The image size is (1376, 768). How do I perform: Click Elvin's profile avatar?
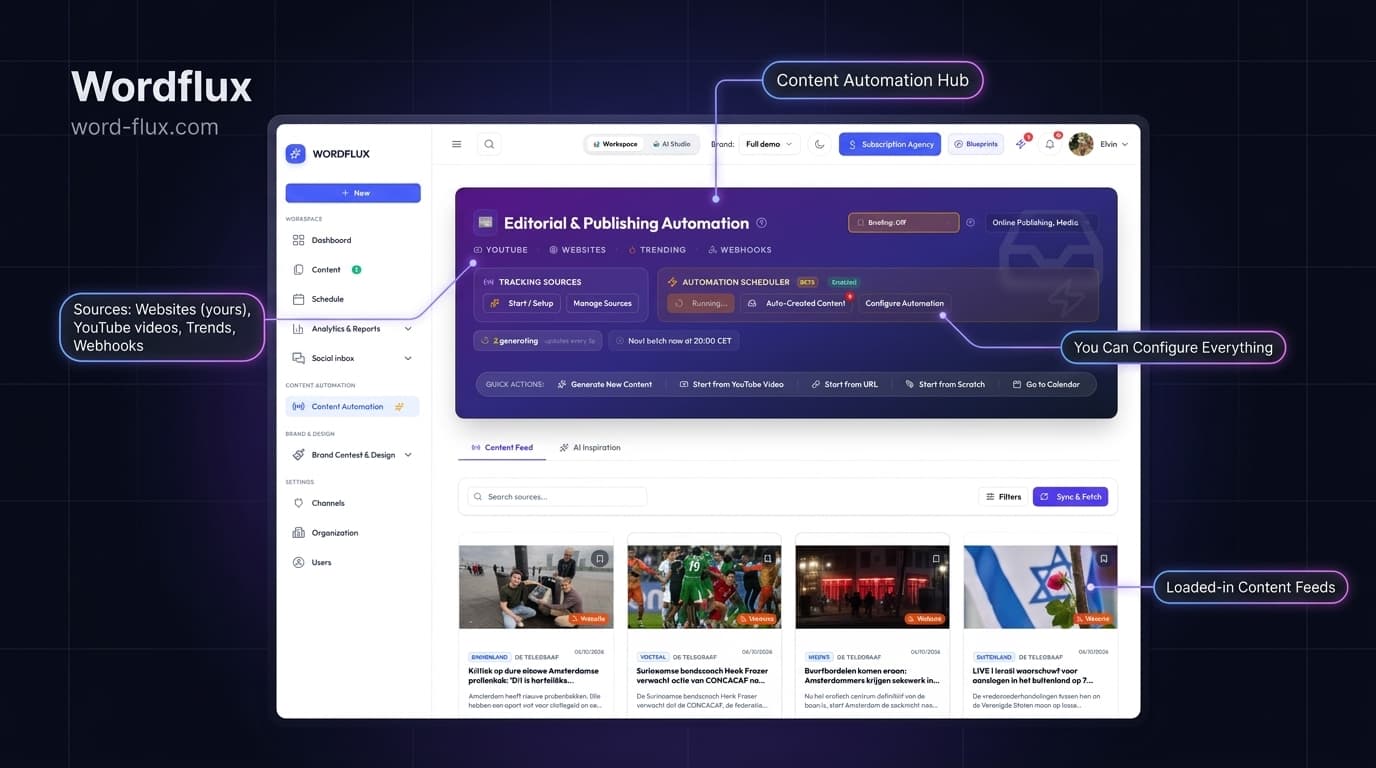coord(1081,144)
